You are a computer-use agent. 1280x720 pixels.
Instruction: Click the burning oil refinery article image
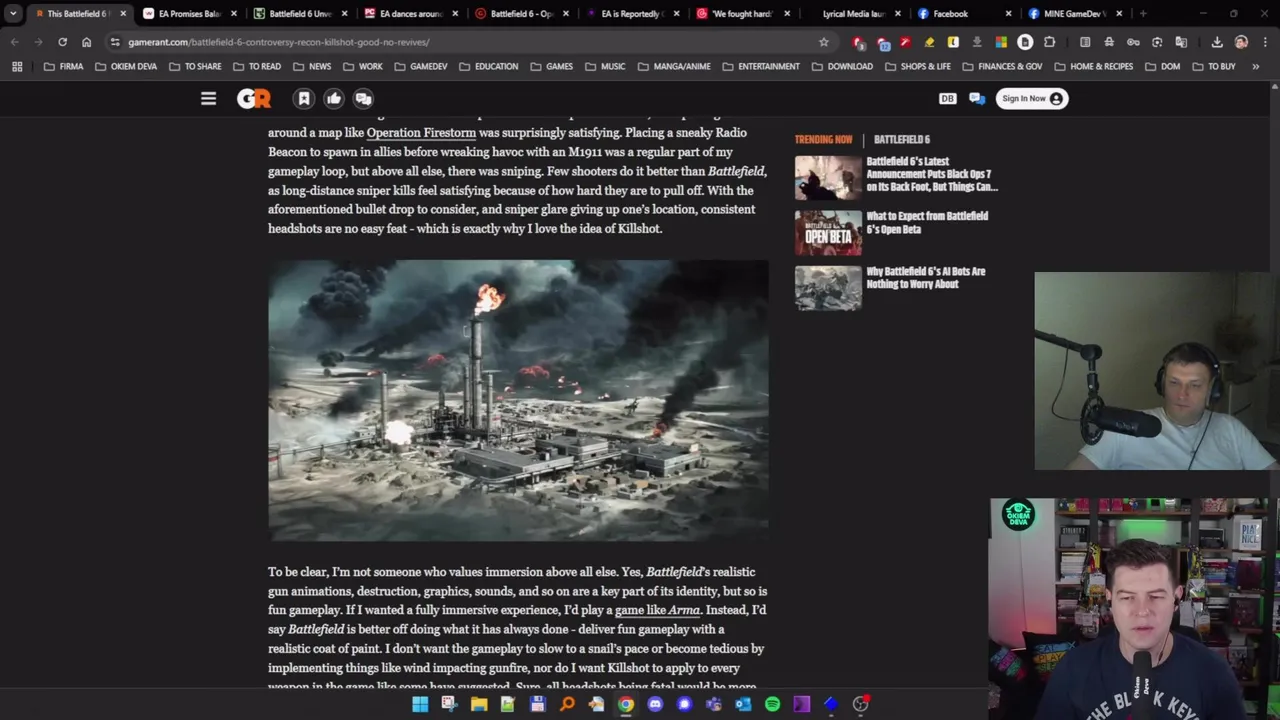[x=518, y=400]
